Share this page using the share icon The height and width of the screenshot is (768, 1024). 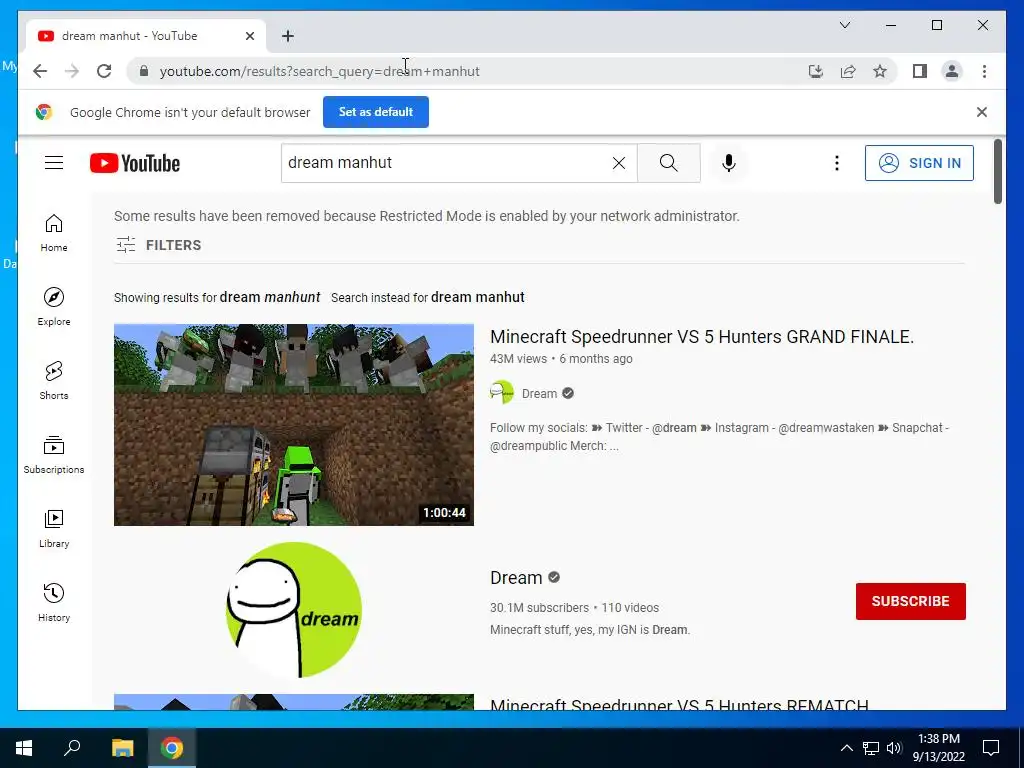(848, 71)
